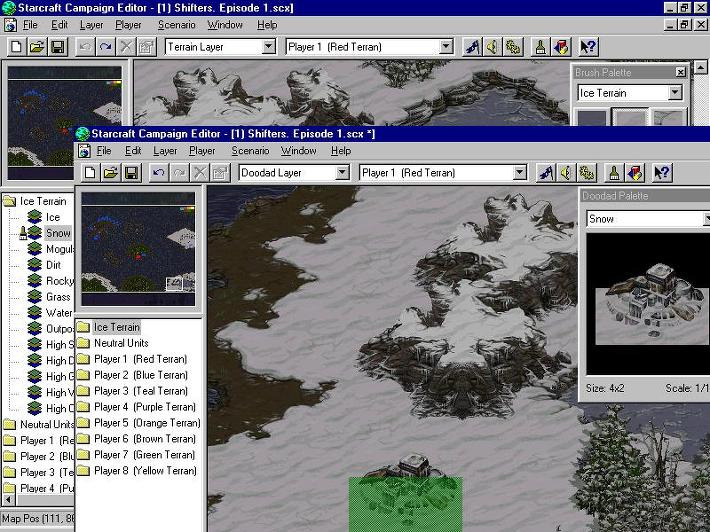Image resolution: width=710 pixels, height=532 pixels.
Task: Open Player menu in front editor window
Action: [x=202, y=151]
